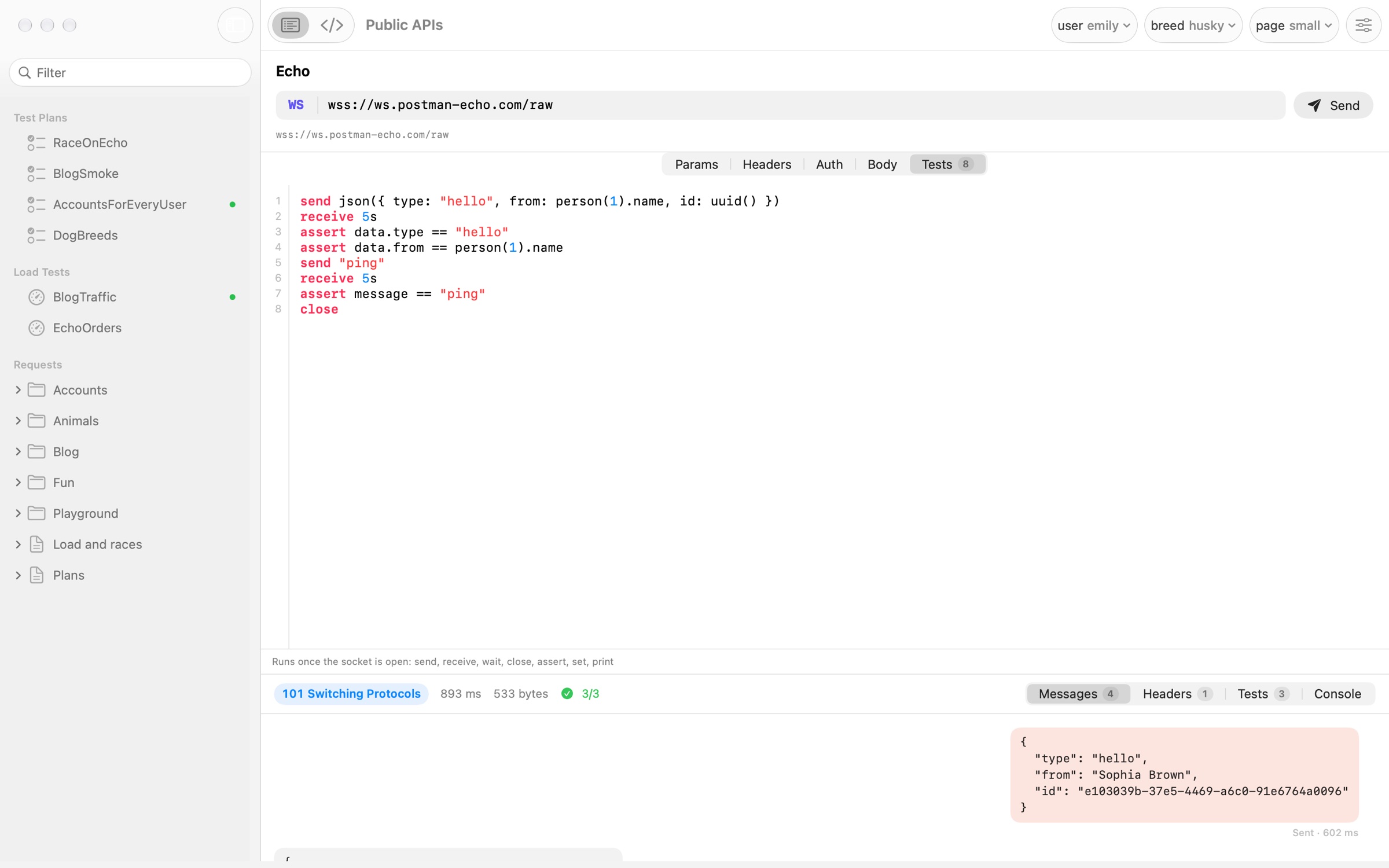Click RaceOnEcho test plan icon
Image resolution: width=1389 pixels, height=868 pixels.
[36, 143]
